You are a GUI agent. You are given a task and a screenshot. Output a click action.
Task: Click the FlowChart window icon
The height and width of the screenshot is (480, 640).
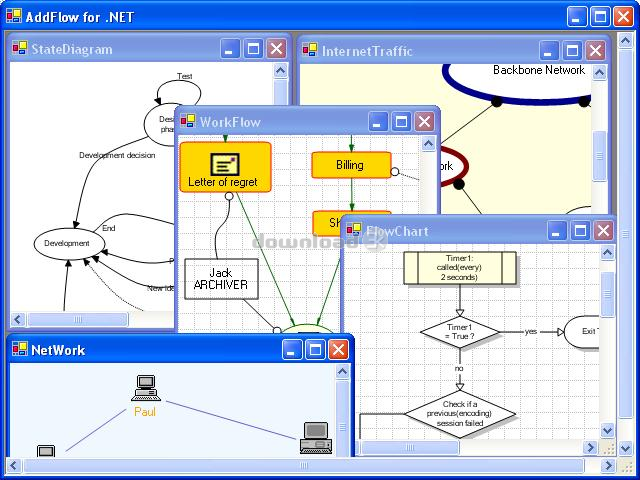pyautogui.click(x=353, y=229)
